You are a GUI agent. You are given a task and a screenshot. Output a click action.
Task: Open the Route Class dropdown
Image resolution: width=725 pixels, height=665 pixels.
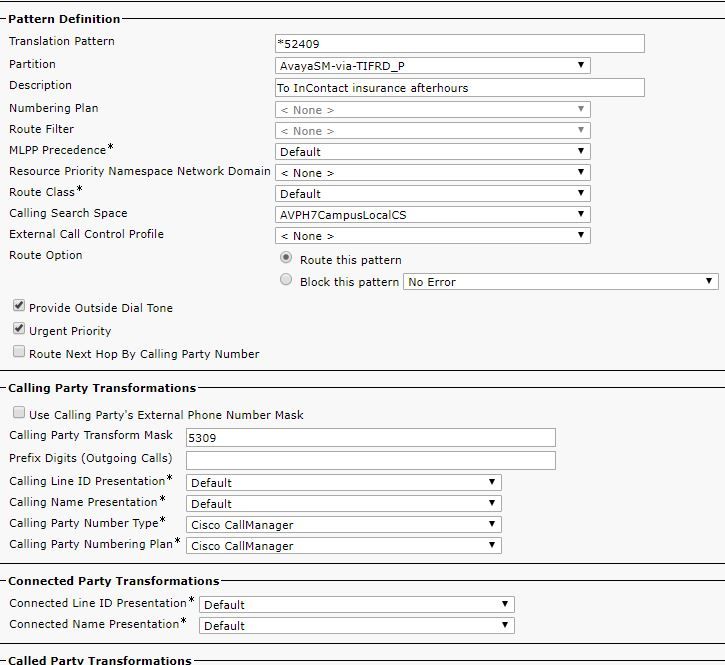[432, 193]
